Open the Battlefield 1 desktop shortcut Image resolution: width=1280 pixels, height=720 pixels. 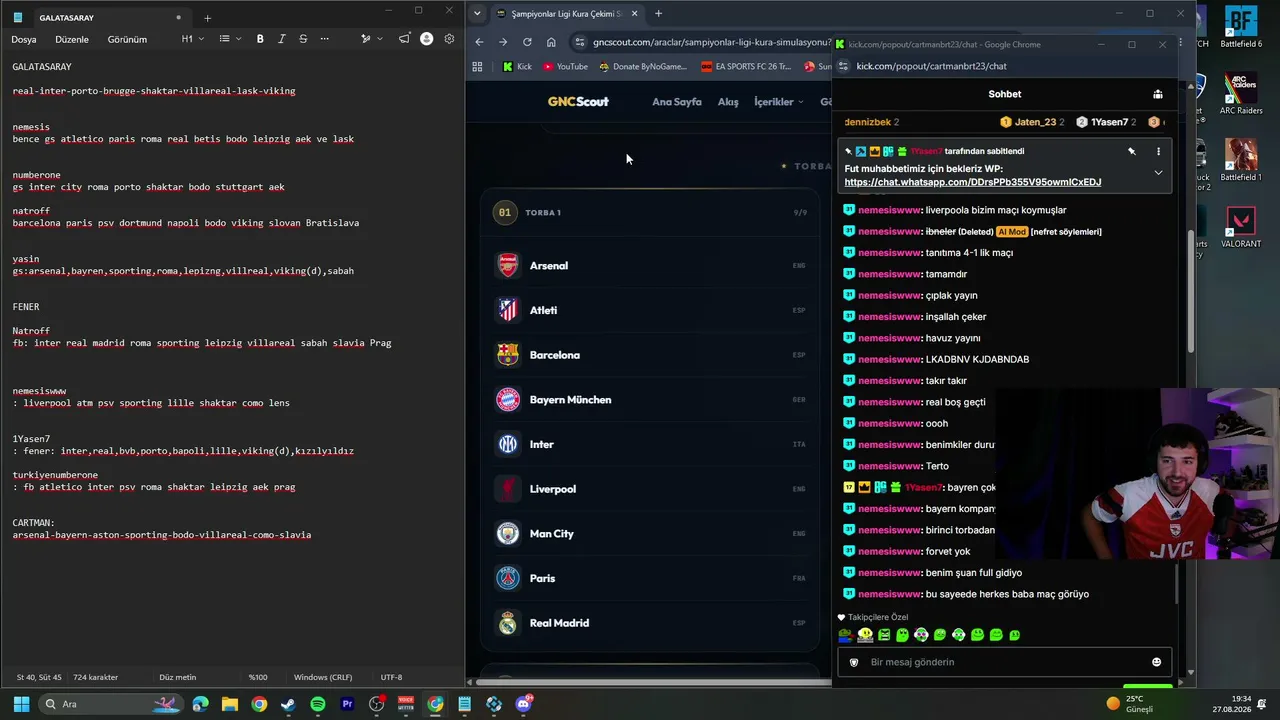[1241, 160]
